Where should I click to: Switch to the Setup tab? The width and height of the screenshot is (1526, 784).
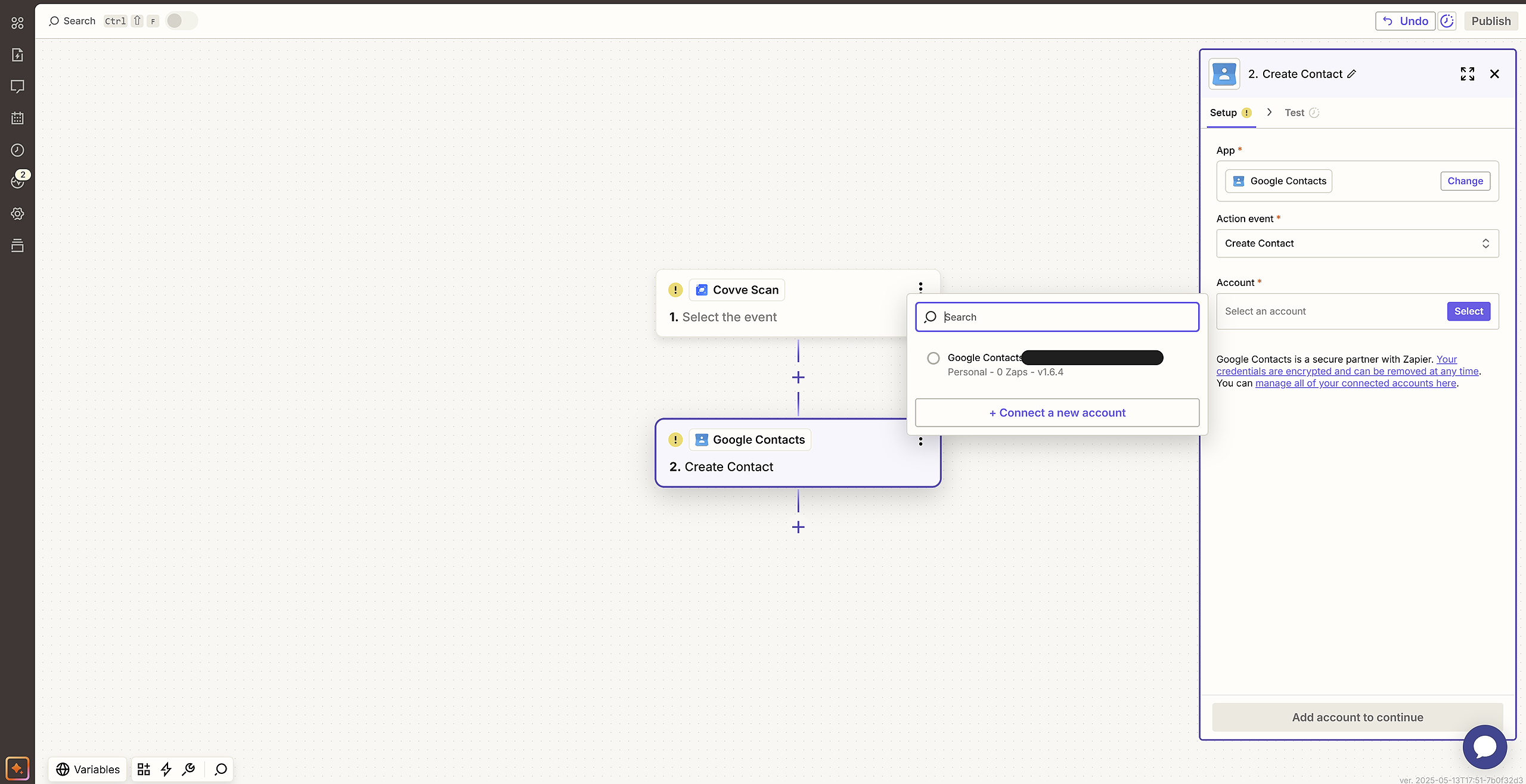point(1223,113)
